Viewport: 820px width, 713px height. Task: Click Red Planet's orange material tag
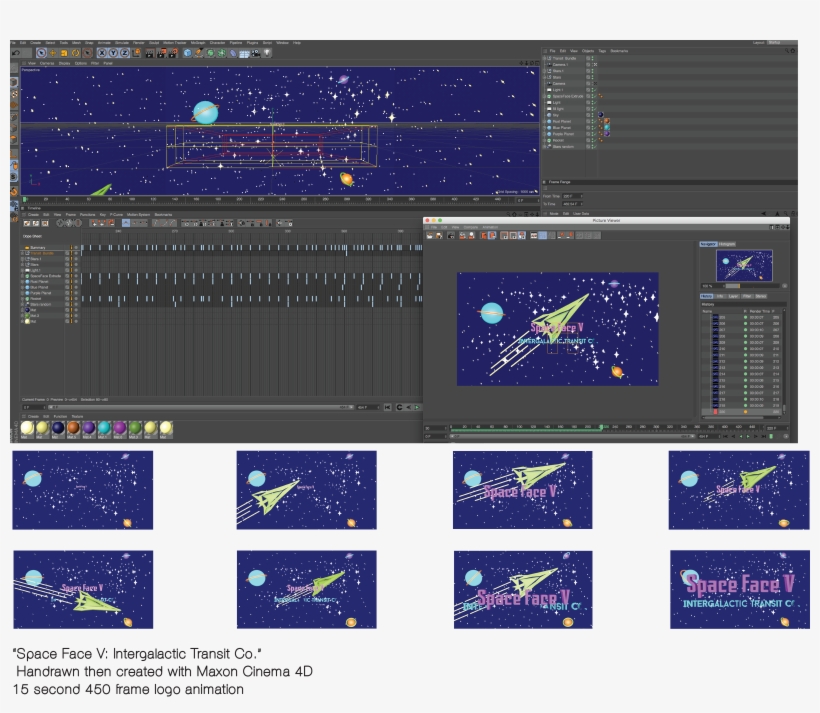coord(607,121)
